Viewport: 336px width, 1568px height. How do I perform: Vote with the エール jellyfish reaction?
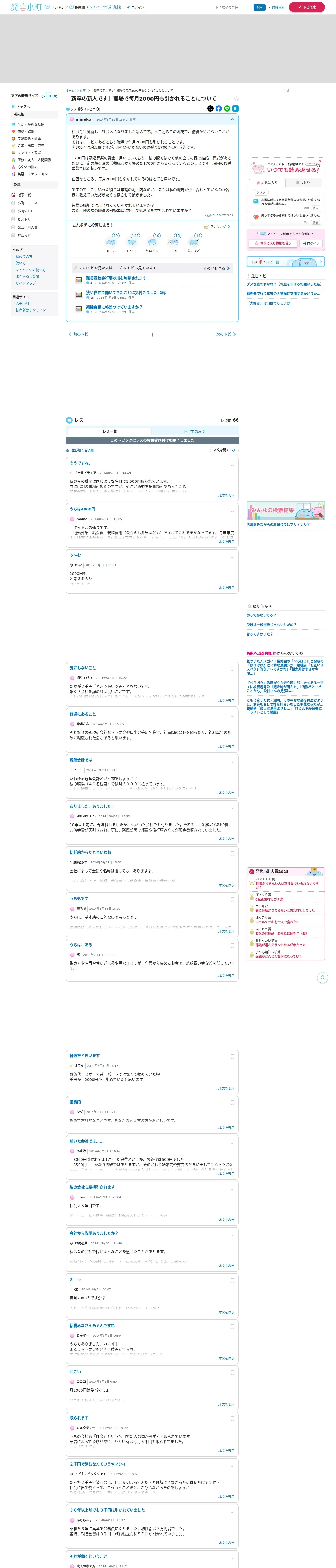[x=173, y=242]
